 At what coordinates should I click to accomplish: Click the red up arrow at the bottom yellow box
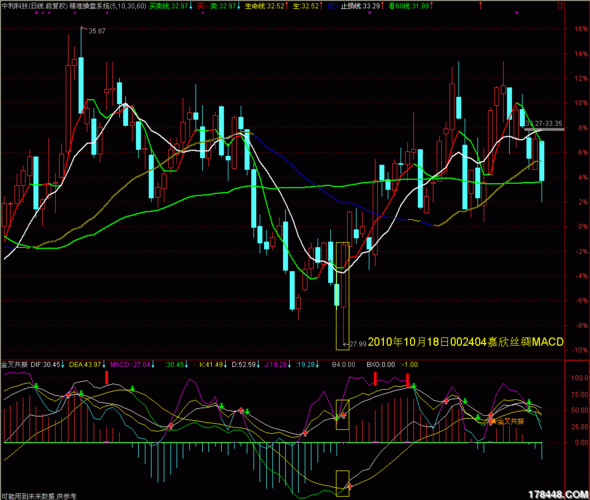pyautogui.click(x=349, y=486)
